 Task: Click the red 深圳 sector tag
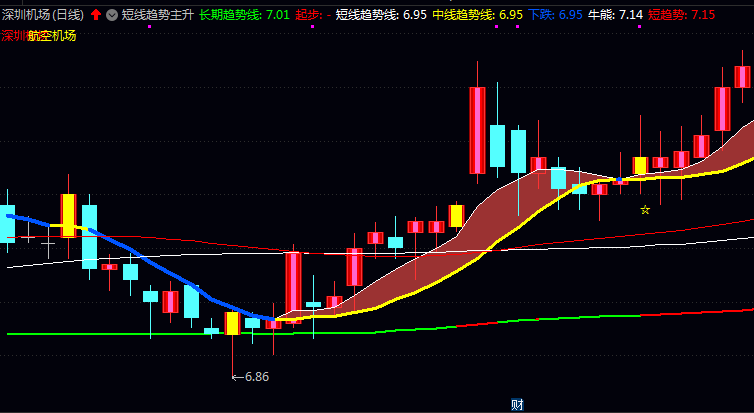tap(14, 35)
